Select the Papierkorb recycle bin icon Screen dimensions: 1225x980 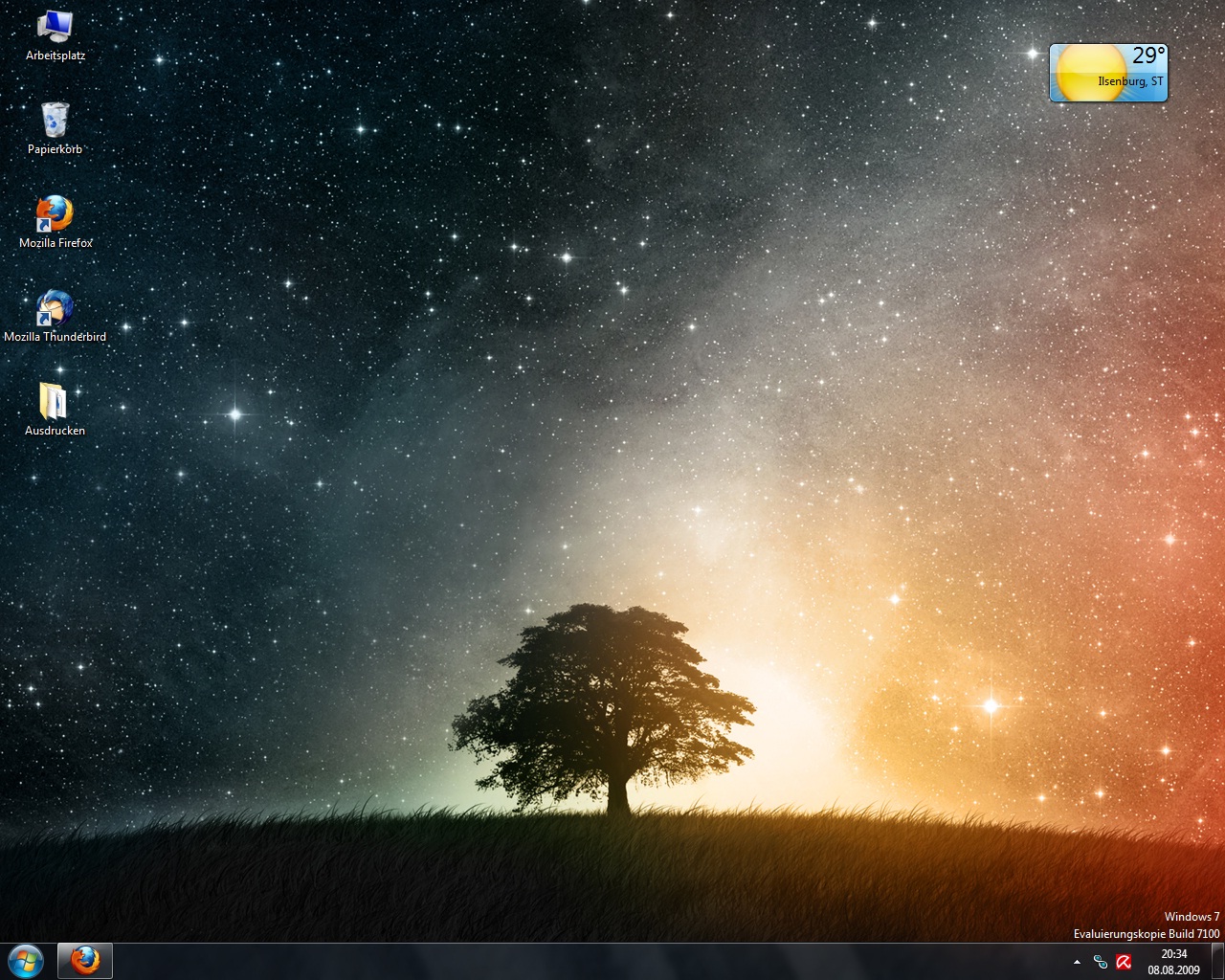[x=56, y=128]
